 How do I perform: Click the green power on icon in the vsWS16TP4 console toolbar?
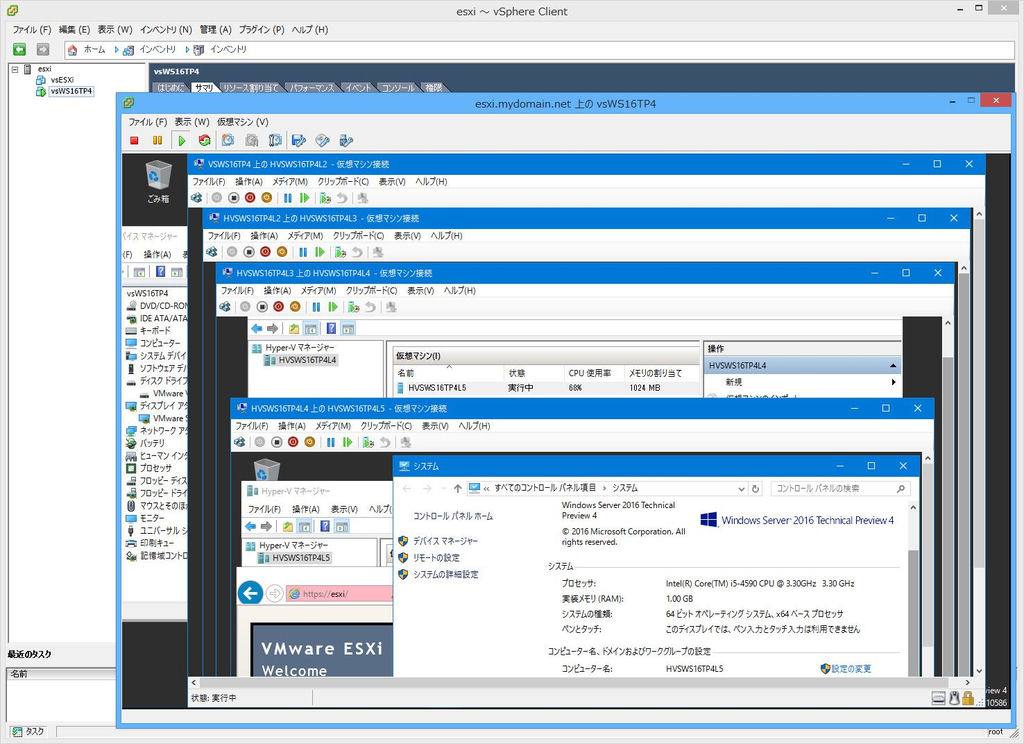[182, 140]
